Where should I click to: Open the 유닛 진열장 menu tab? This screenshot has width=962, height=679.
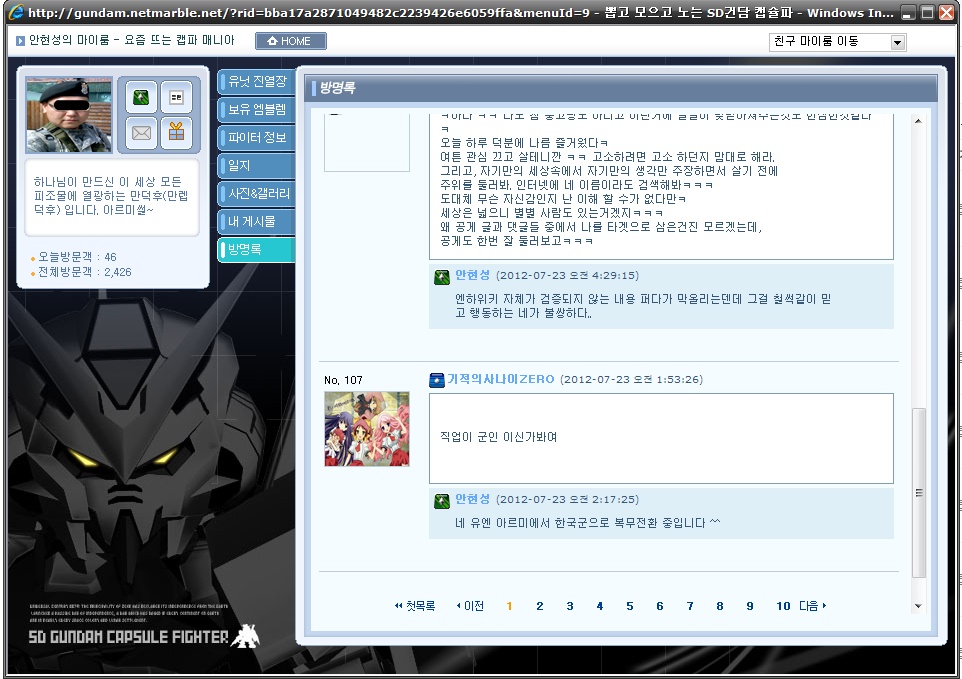tap(257, 82)
